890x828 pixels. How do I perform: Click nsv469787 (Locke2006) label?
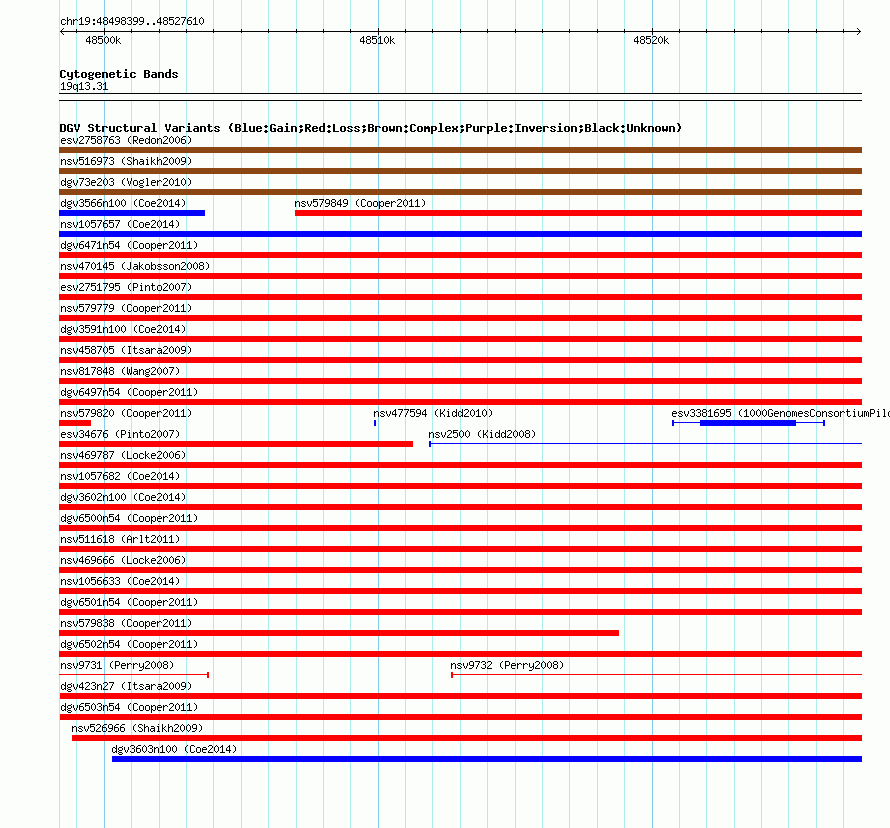click(x=123, y=455)
